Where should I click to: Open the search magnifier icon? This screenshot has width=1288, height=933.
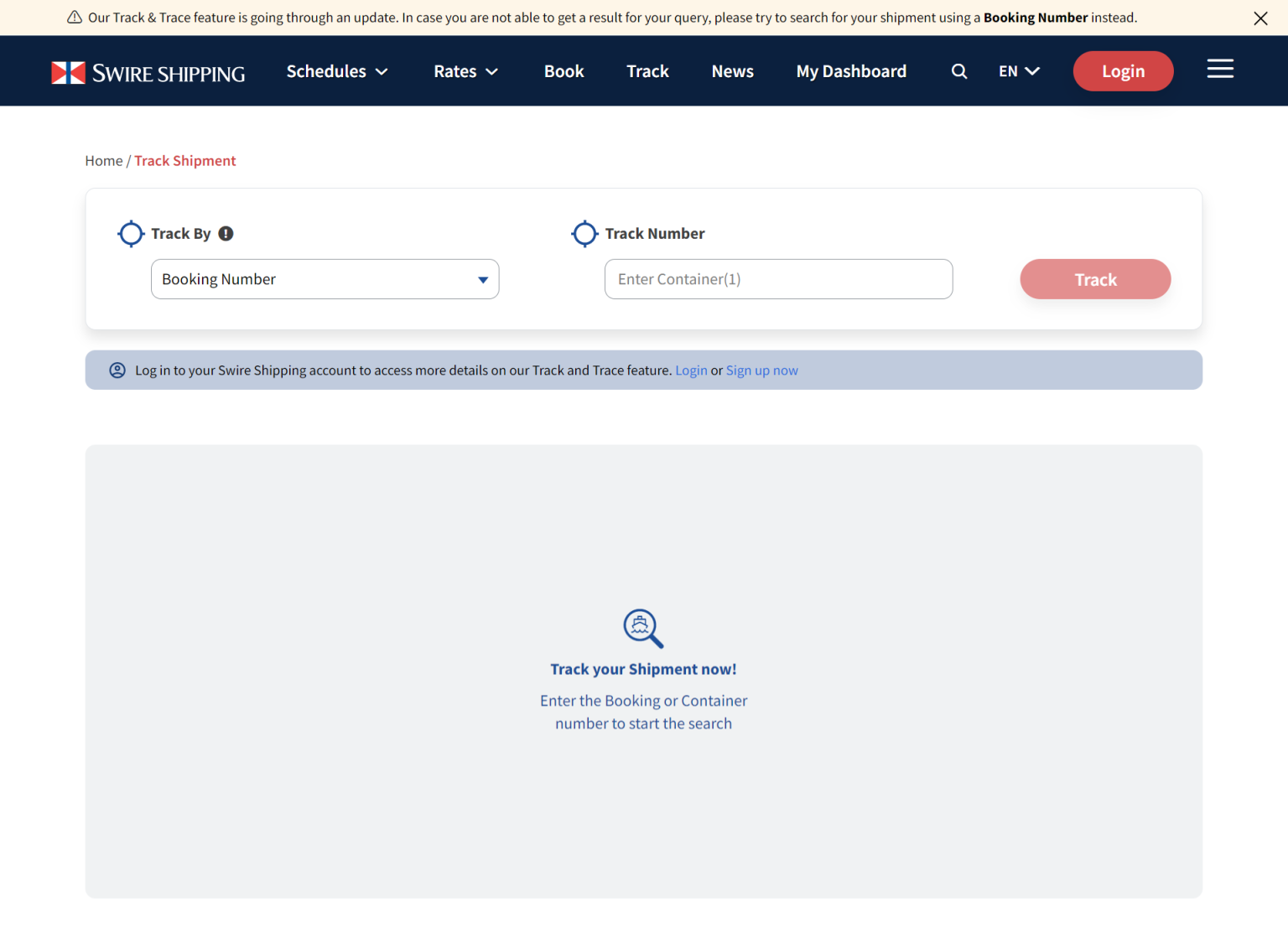pyautogui.click(x=959, y=72)
